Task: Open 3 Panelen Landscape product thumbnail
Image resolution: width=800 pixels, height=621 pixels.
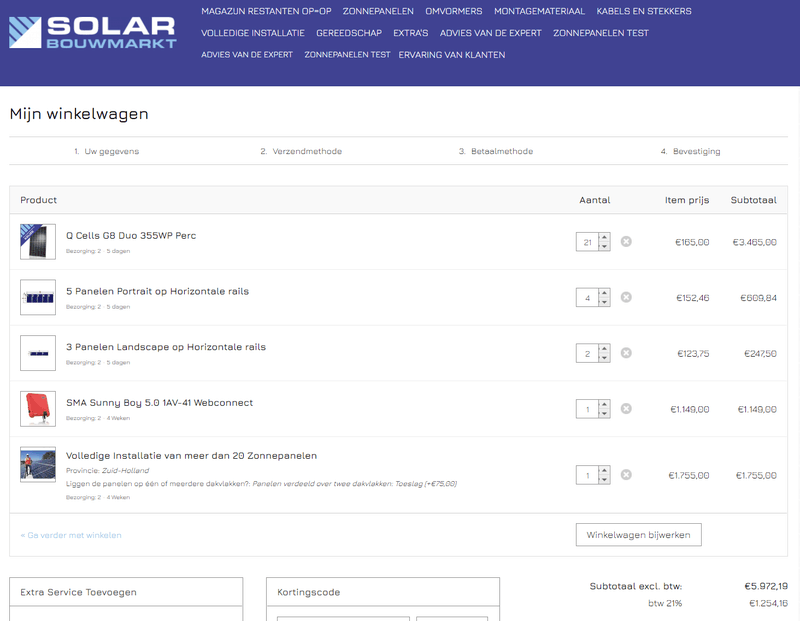Action: (38, 353)
